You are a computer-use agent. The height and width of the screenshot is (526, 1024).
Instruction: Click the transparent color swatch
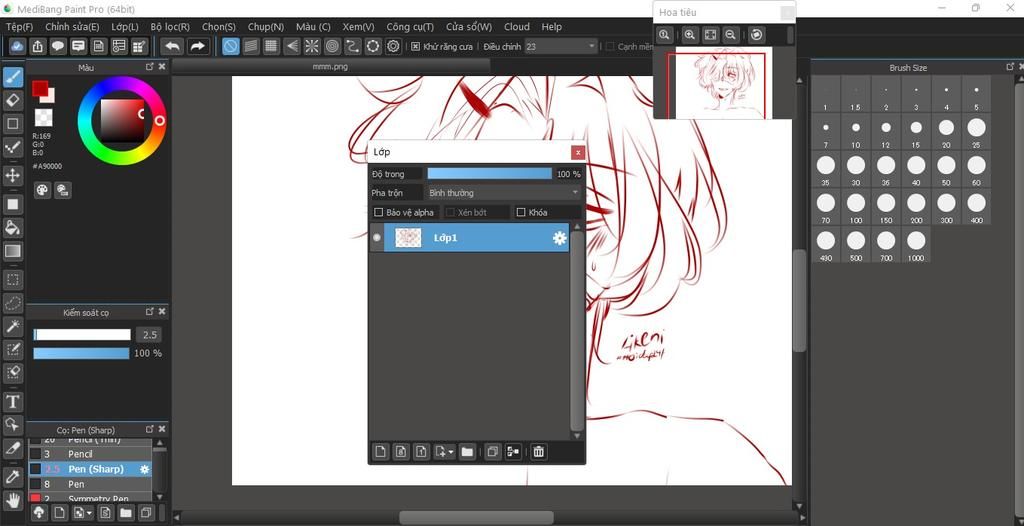(x=44, y=118)
